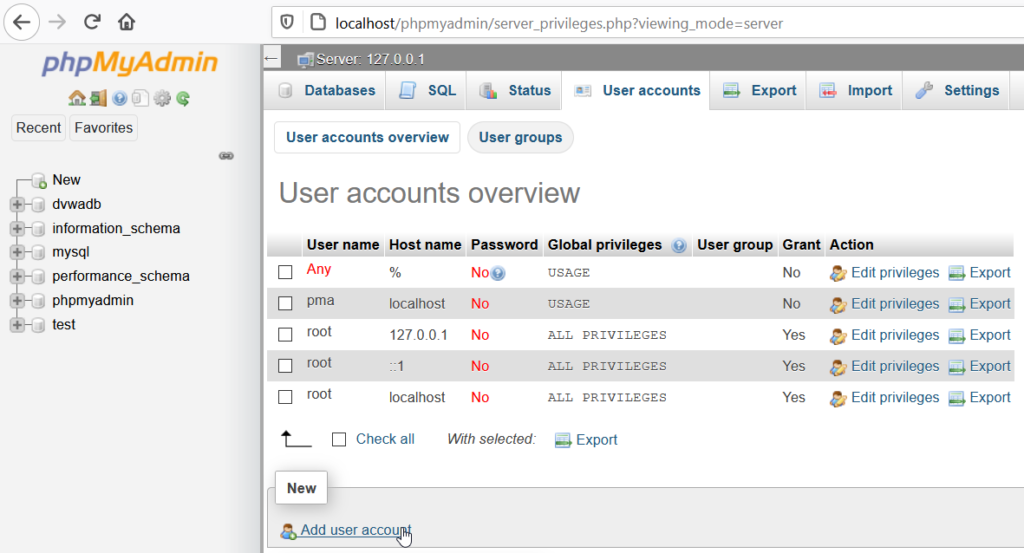Export the Any user row
This screenshot has height=553, width=1024.
(x=980, y=273)
